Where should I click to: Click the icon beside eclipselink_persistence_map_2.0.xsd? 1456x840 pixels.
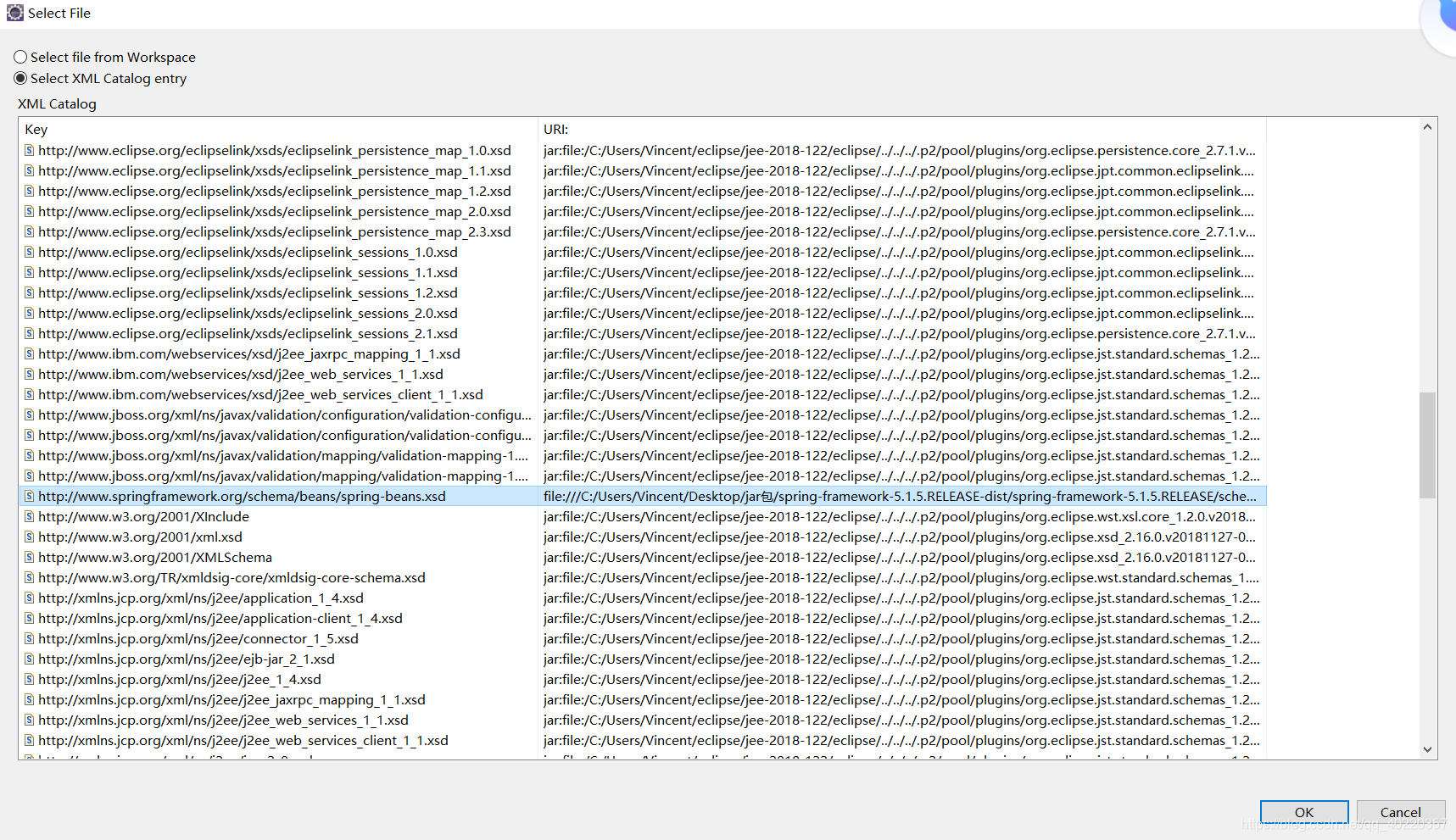click(30, 212)
